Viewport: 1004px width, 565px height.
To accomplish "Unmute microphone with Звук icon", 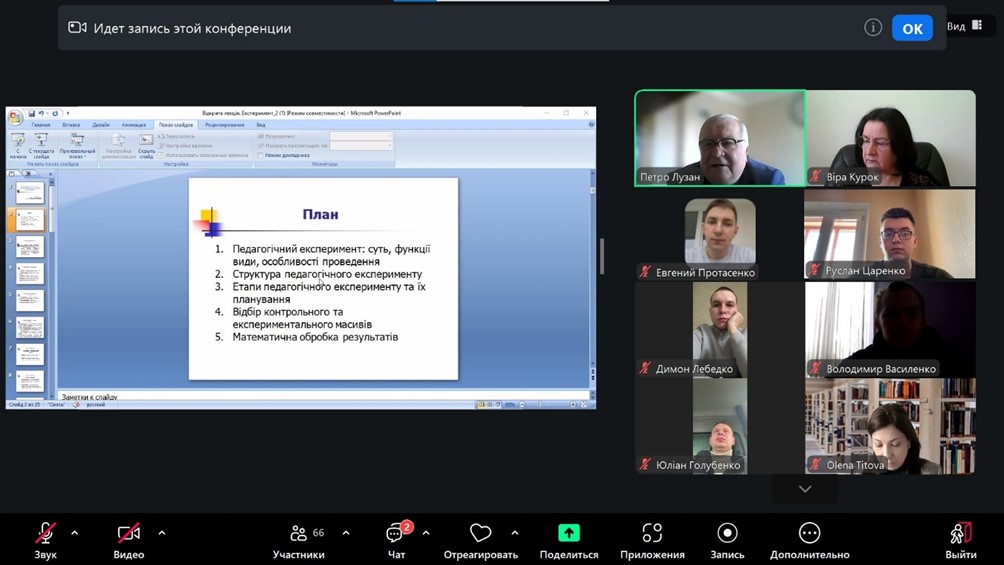I will (46, 534).
